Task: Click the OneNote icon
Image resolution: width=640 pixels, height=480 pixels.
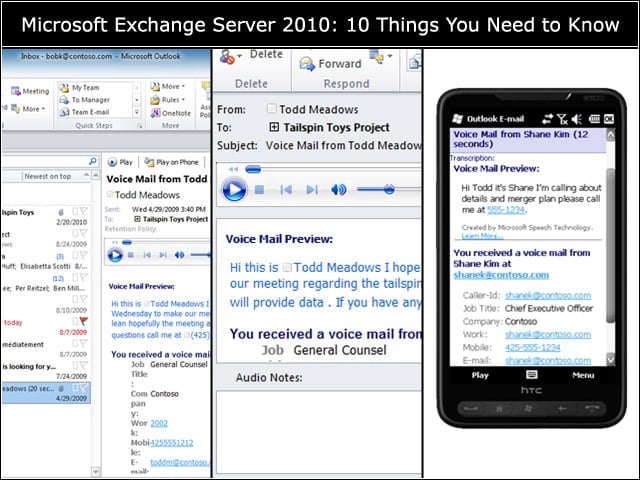Action: pyautogui.click(x=155, y=113)
